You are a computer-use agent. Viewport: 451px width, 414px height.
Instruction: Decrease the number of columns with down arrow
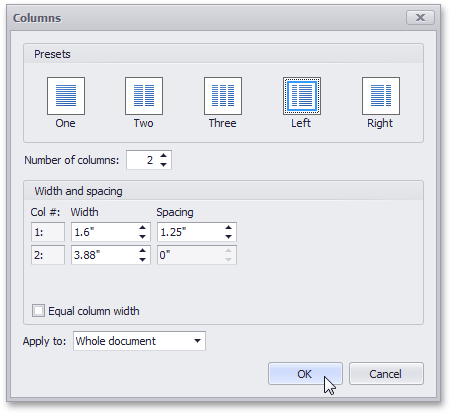163,164
